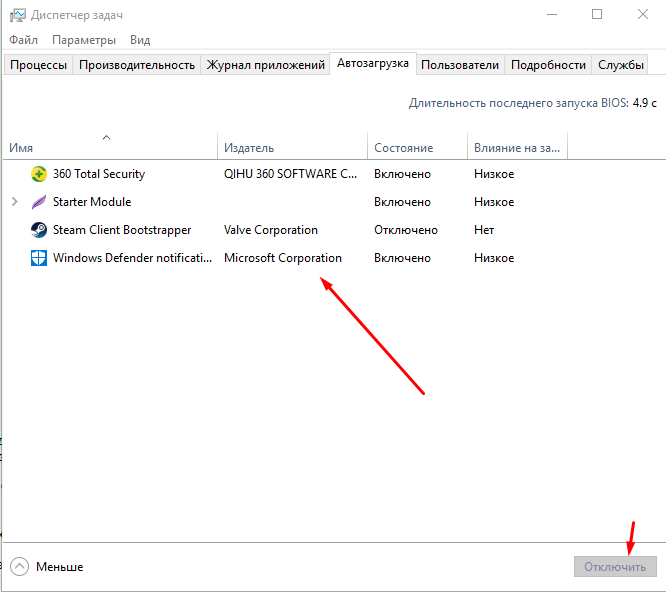Viewport: 666px width, 592px height.
Task: Sort by the Издатель column header
Action: (292, 146)
